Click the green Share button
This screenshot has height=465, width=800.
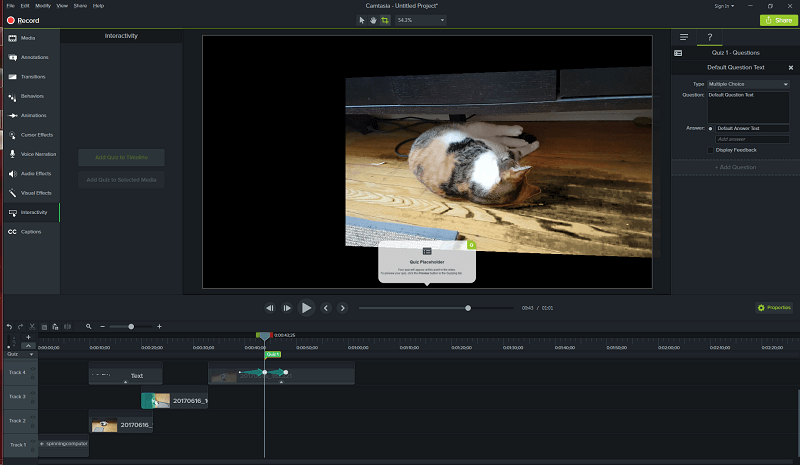click(779, 20)
